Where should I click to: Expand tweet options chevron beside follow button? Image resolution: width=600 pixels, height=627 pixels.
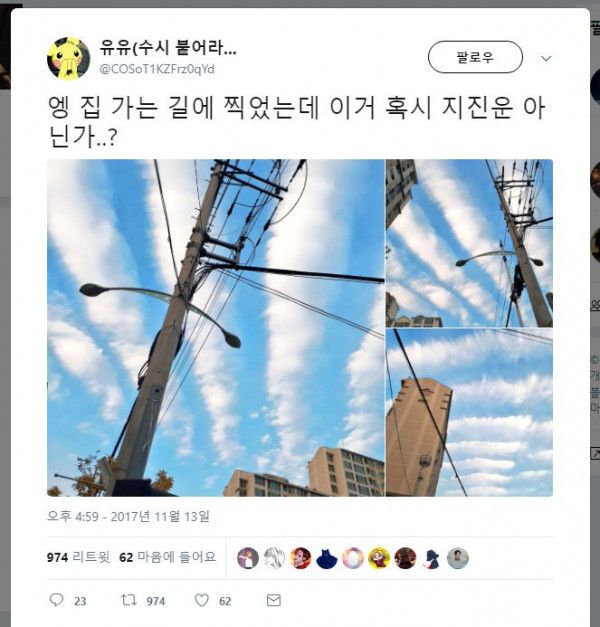pos(546,59)
